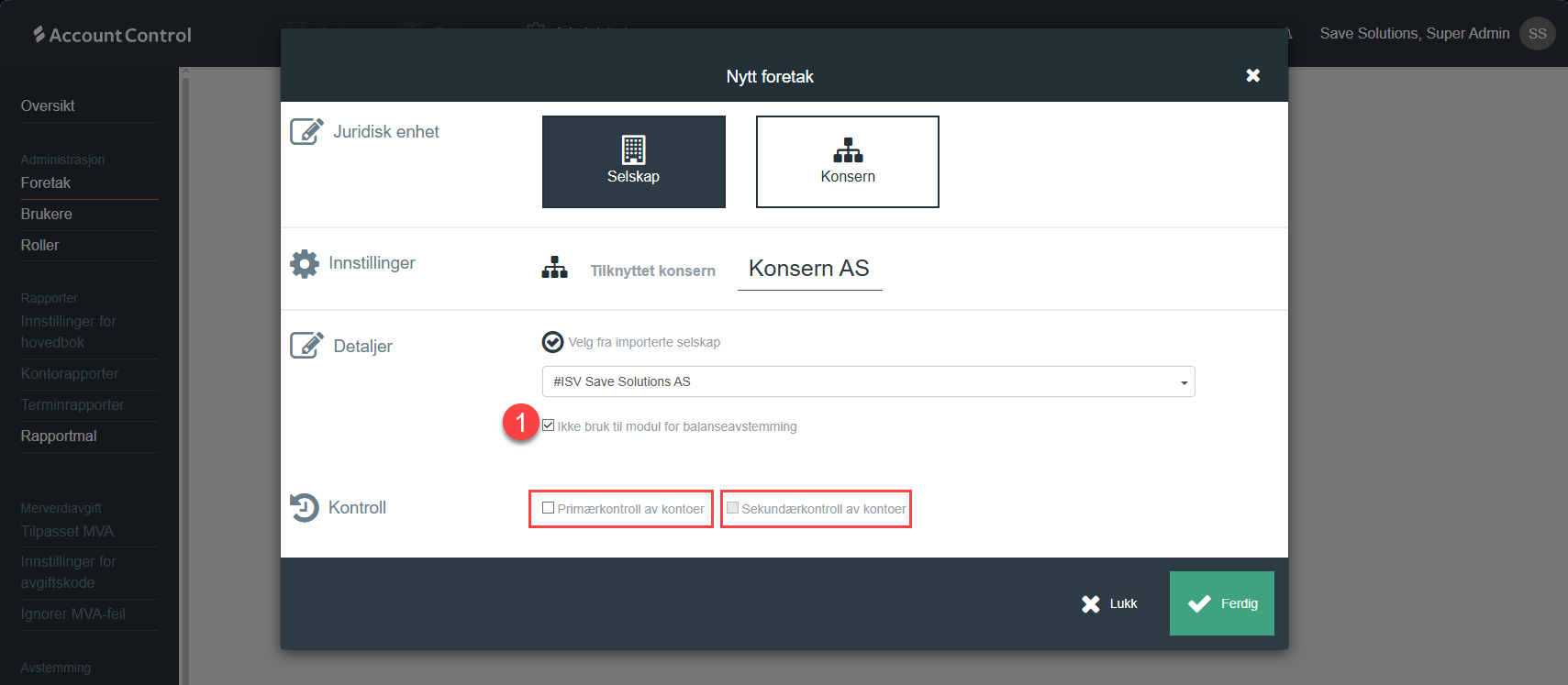Enable Primærkontroll av kontoer checkbox
1568x685 pixels.
pos(549,508)
